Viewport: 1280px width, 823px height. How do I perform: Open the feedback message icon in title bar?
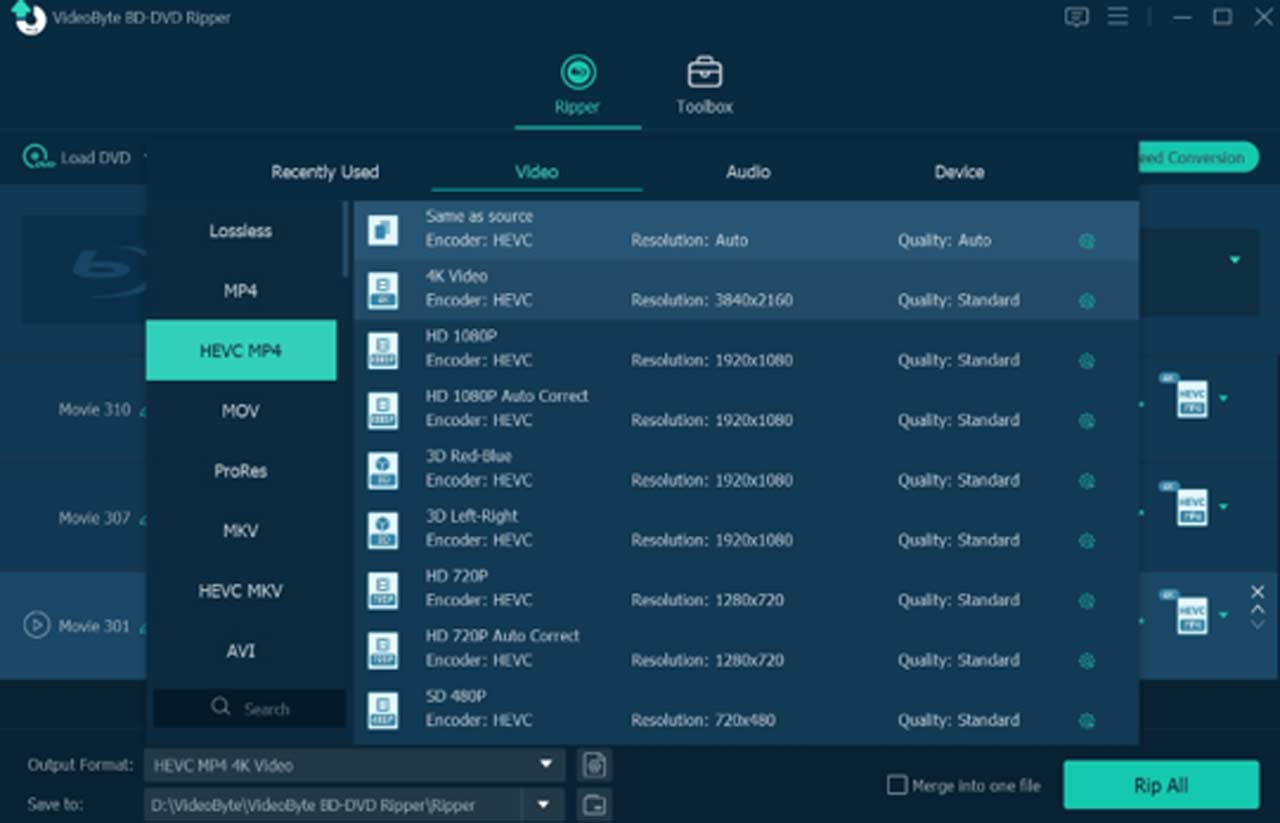point(1076,17)
